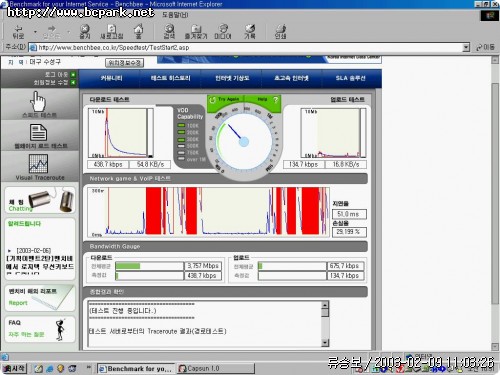Expand the address bar dropdown arrow

pos(466,47)
